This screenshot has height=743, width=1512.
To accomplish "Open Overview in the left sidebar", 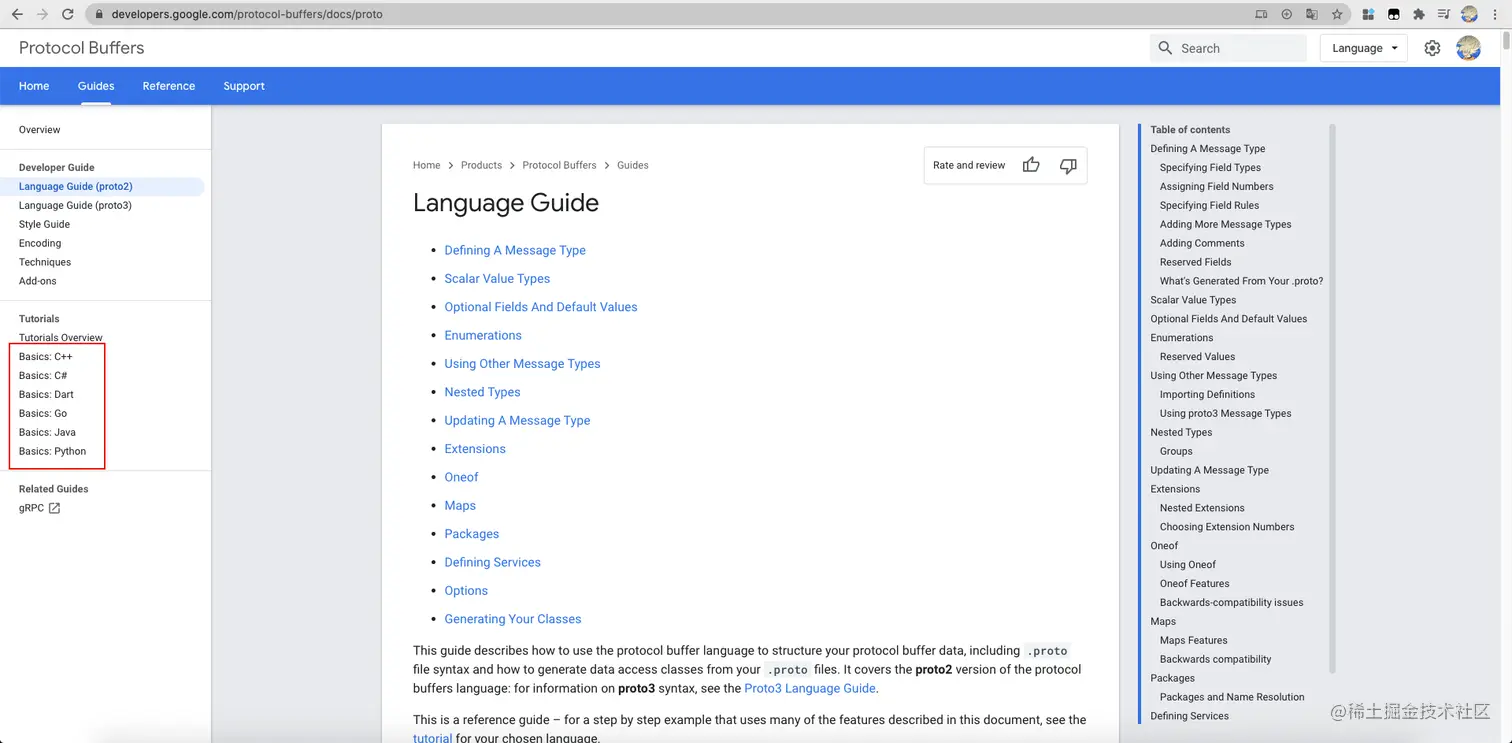I will click(x=40, y=130).
